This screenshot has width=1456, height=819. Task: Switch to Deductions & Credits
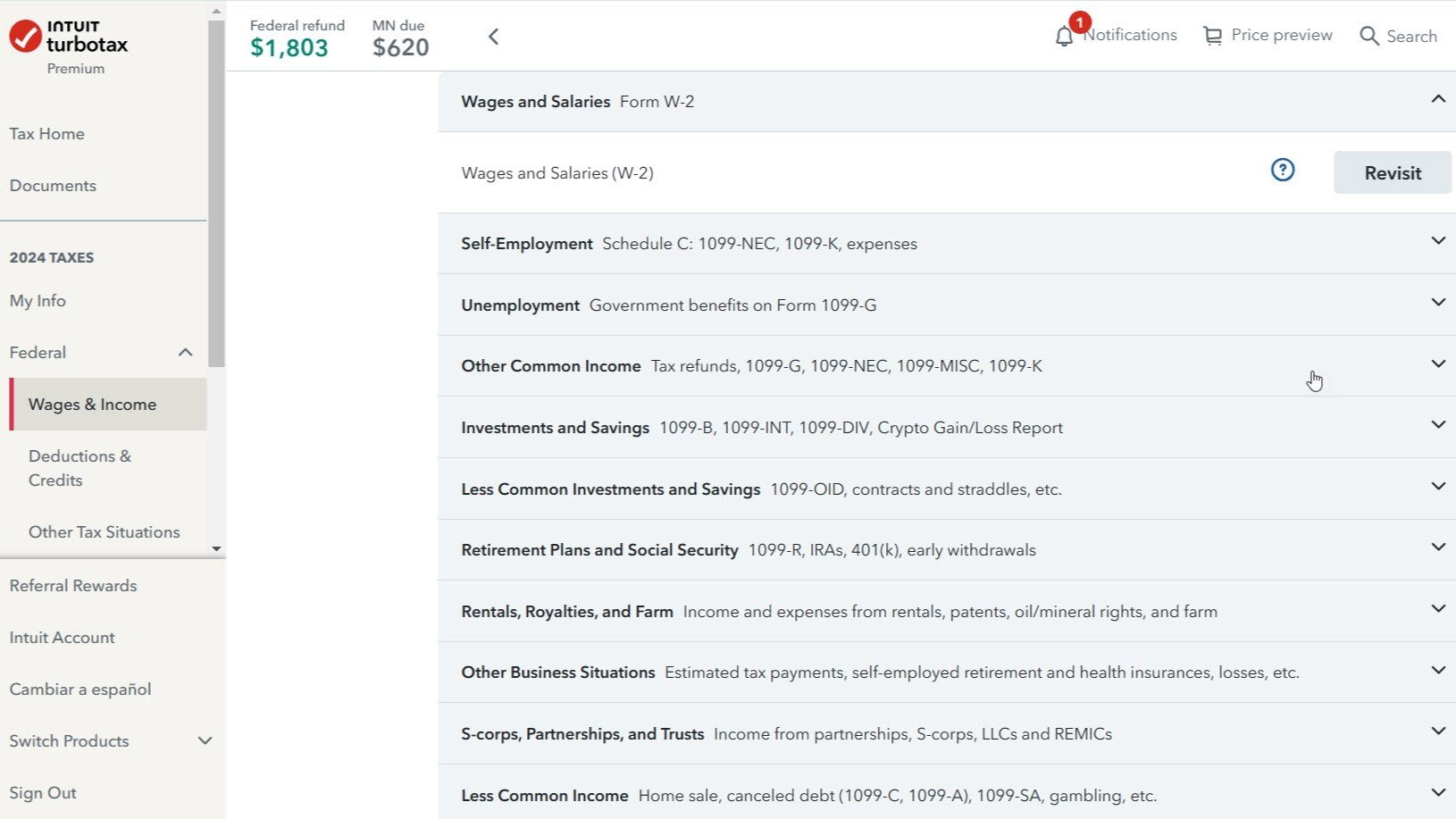79,467
